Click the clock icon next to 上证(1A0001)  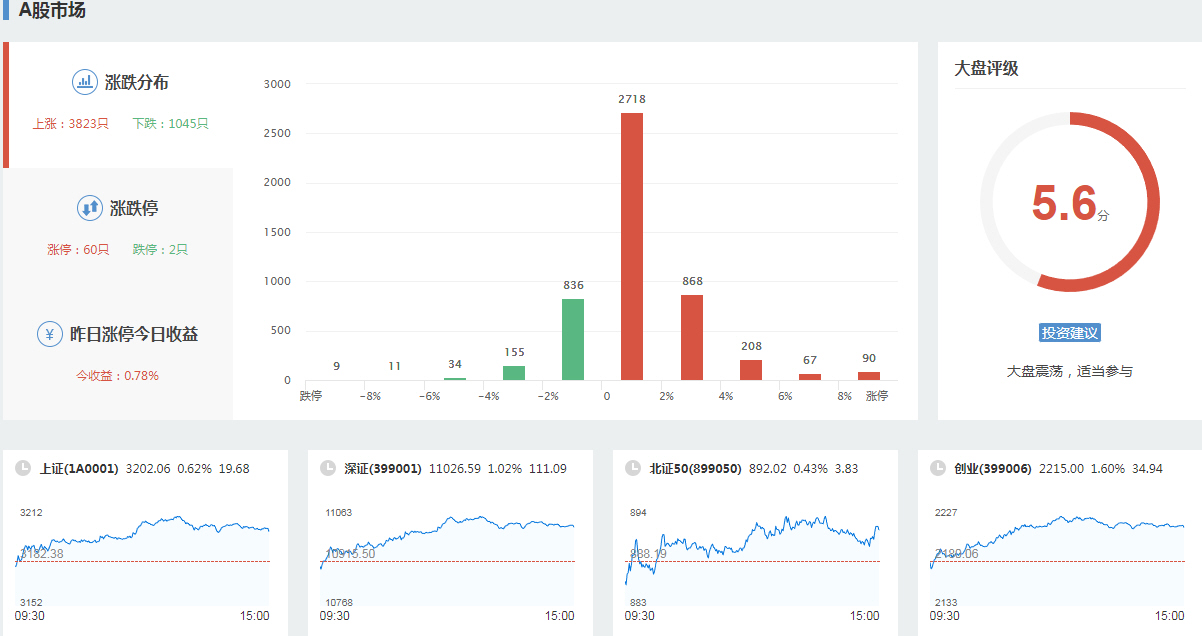[x=23, y=468]
